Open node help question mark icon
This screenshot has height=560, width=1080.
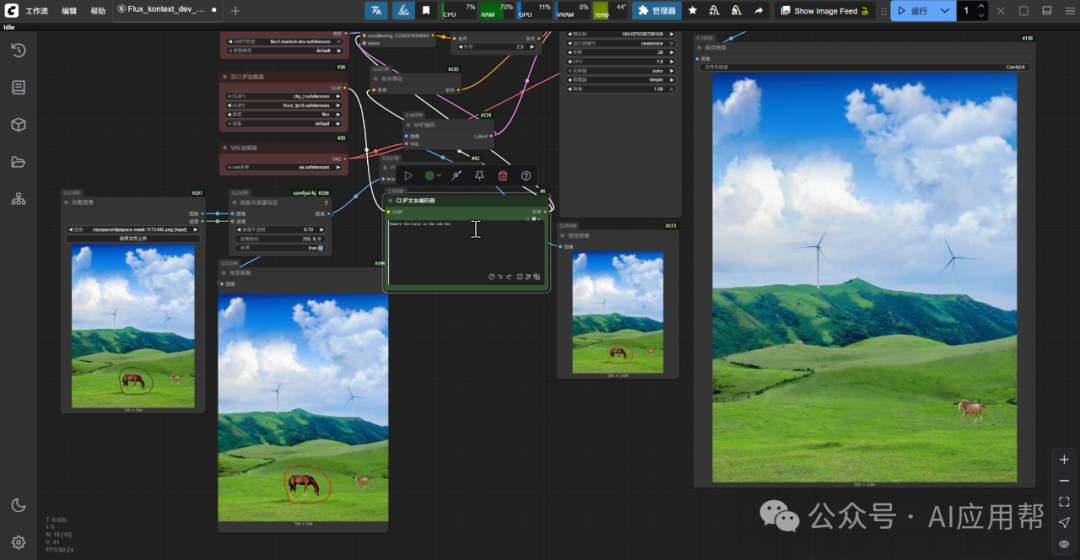[x=526, y=176]
